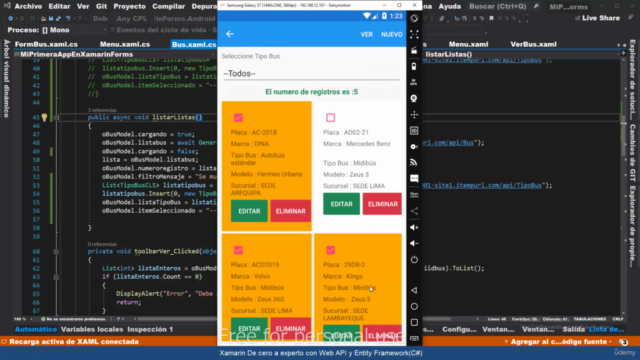This screenshot has height=360, width=640.
Task: Switch to the Menu.xaml tab
Action: (x=468, y=44)
